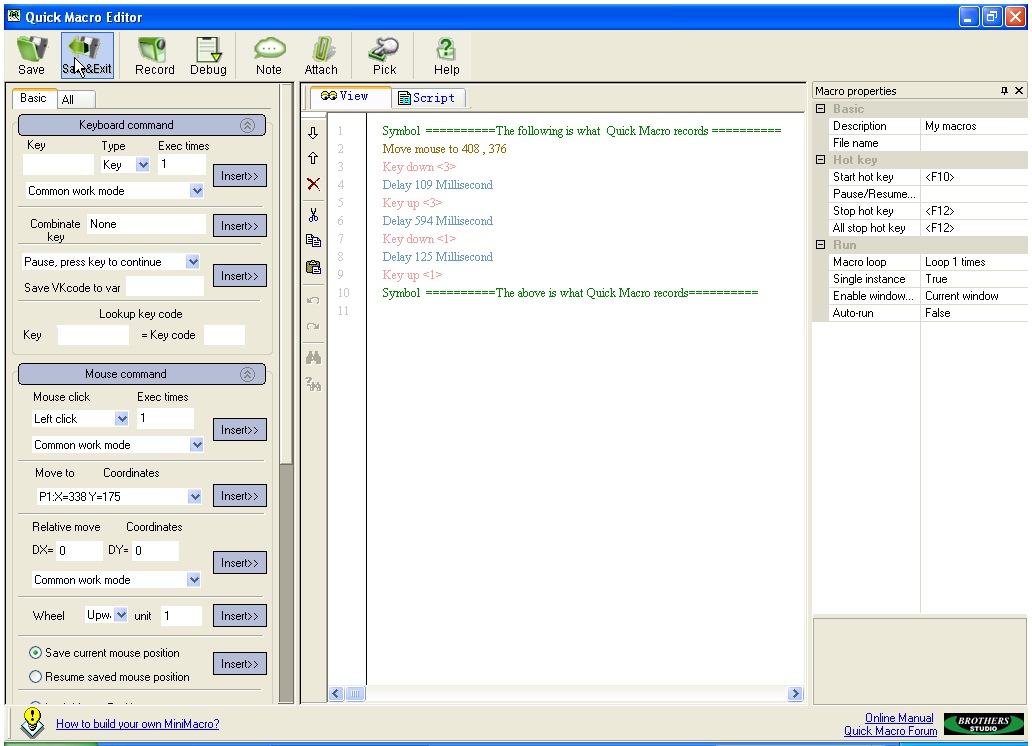Click Insert button for Wheel
Viewport: 1032px width, 746px height.
pos(240,616)
